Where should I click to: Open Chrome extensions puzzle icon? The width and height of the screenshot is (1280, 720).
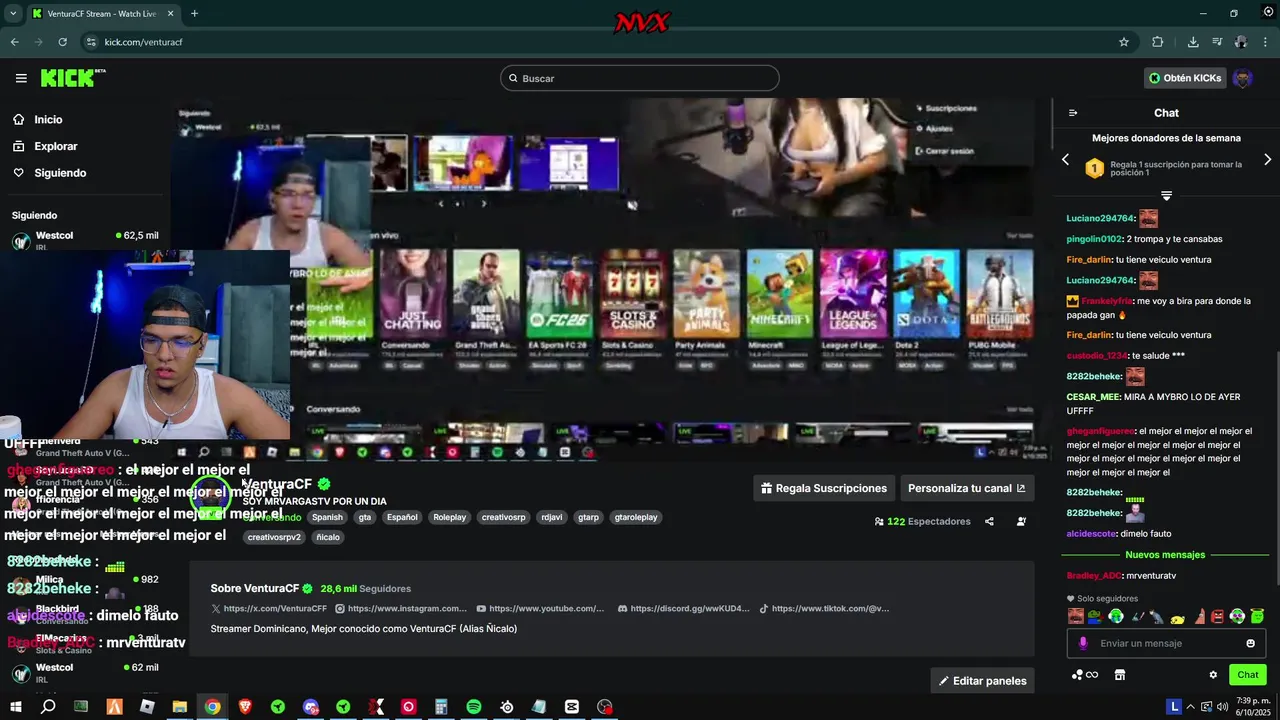point(1158,42)
